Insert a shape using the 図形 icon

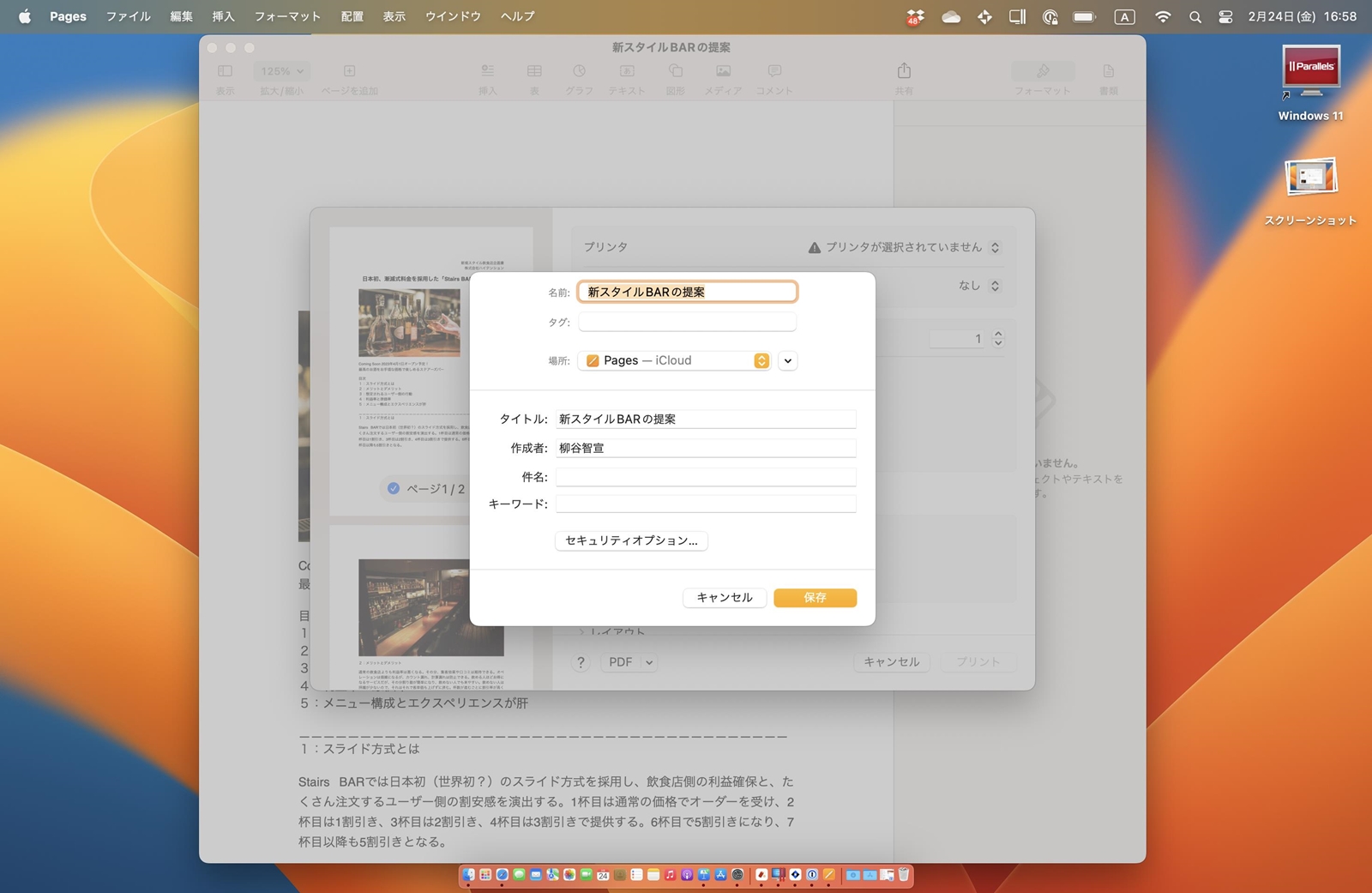[x=675, y=77]
